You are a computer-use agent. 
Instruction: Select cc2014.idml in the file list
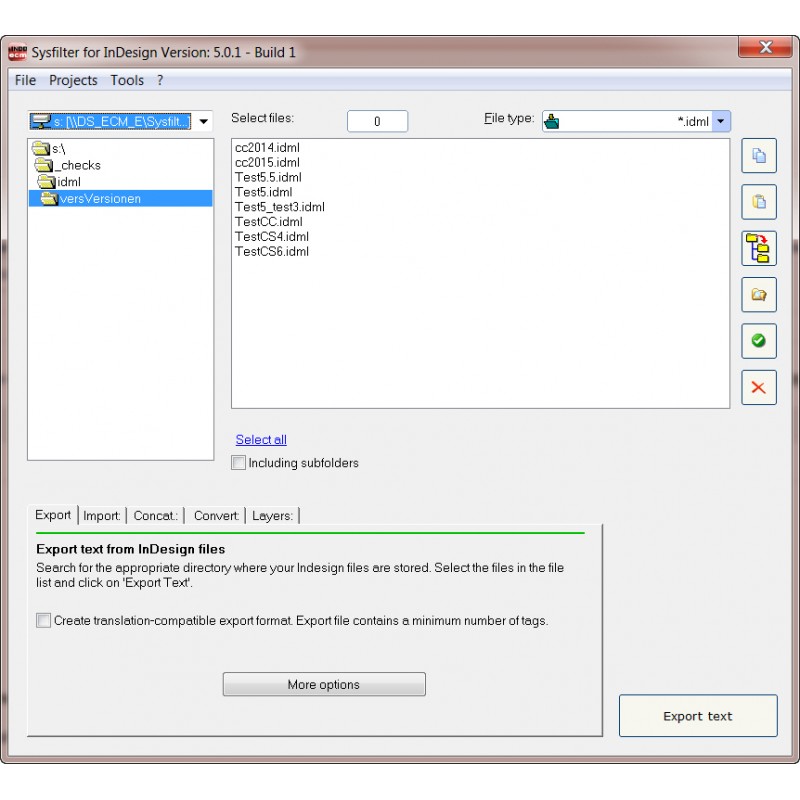click(x=267, y=147)
